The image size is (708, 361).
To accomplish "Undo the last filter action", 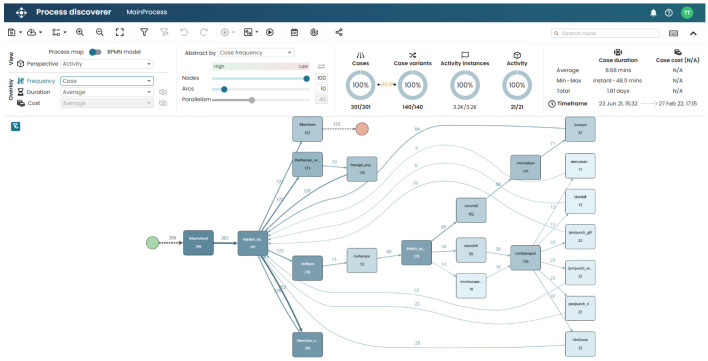I will (x=184, y=32).
